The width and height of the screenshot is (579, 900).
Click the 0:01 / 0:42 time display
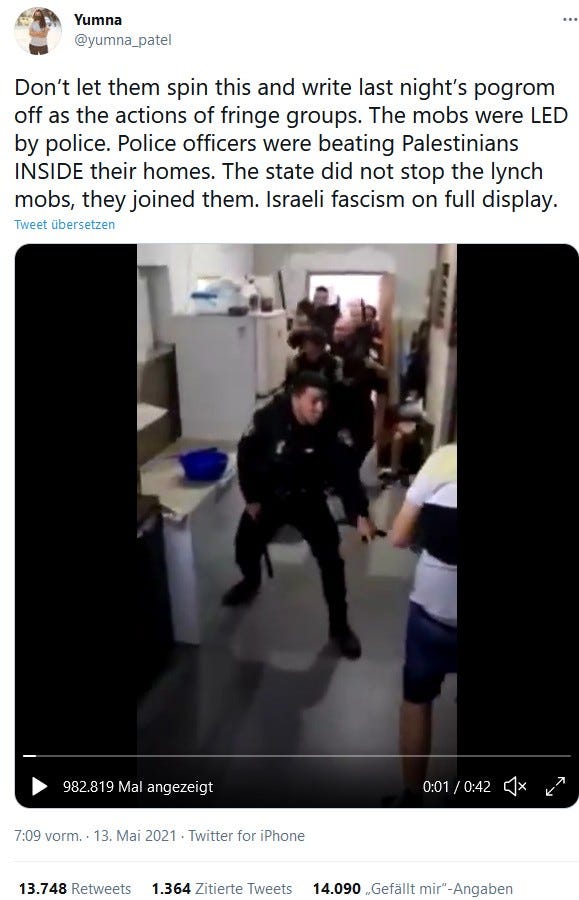pyautogui.click(x=457, y=786)
